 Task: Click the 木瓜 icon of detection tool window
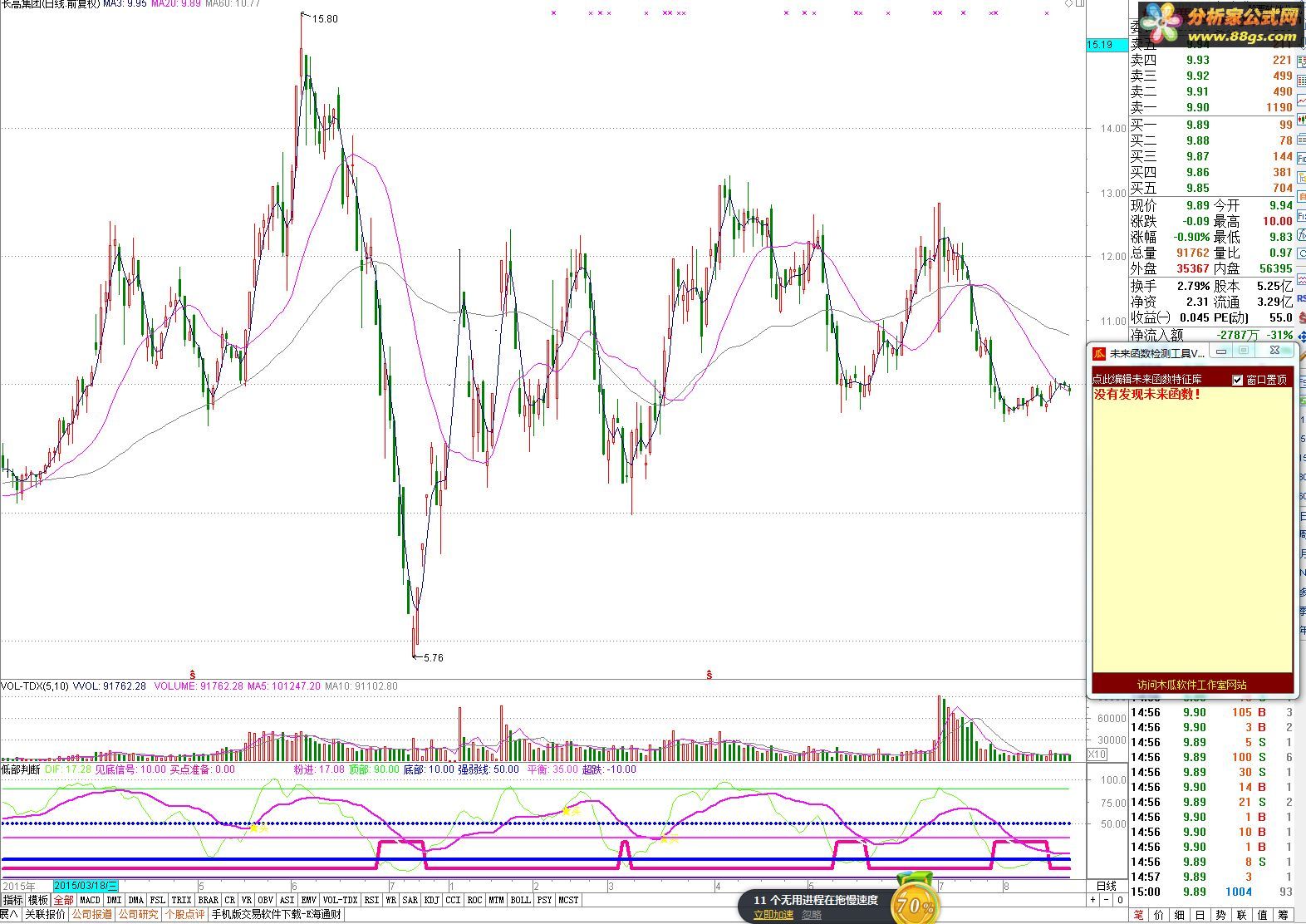[x=1099, y=353]
